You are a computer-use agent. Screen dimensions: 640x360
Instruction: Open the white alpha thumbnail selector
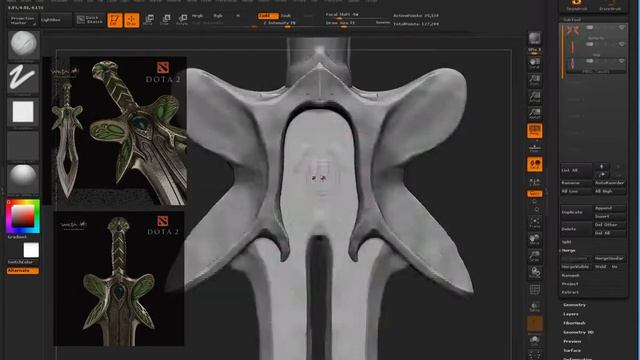click(x=23, y=112)
